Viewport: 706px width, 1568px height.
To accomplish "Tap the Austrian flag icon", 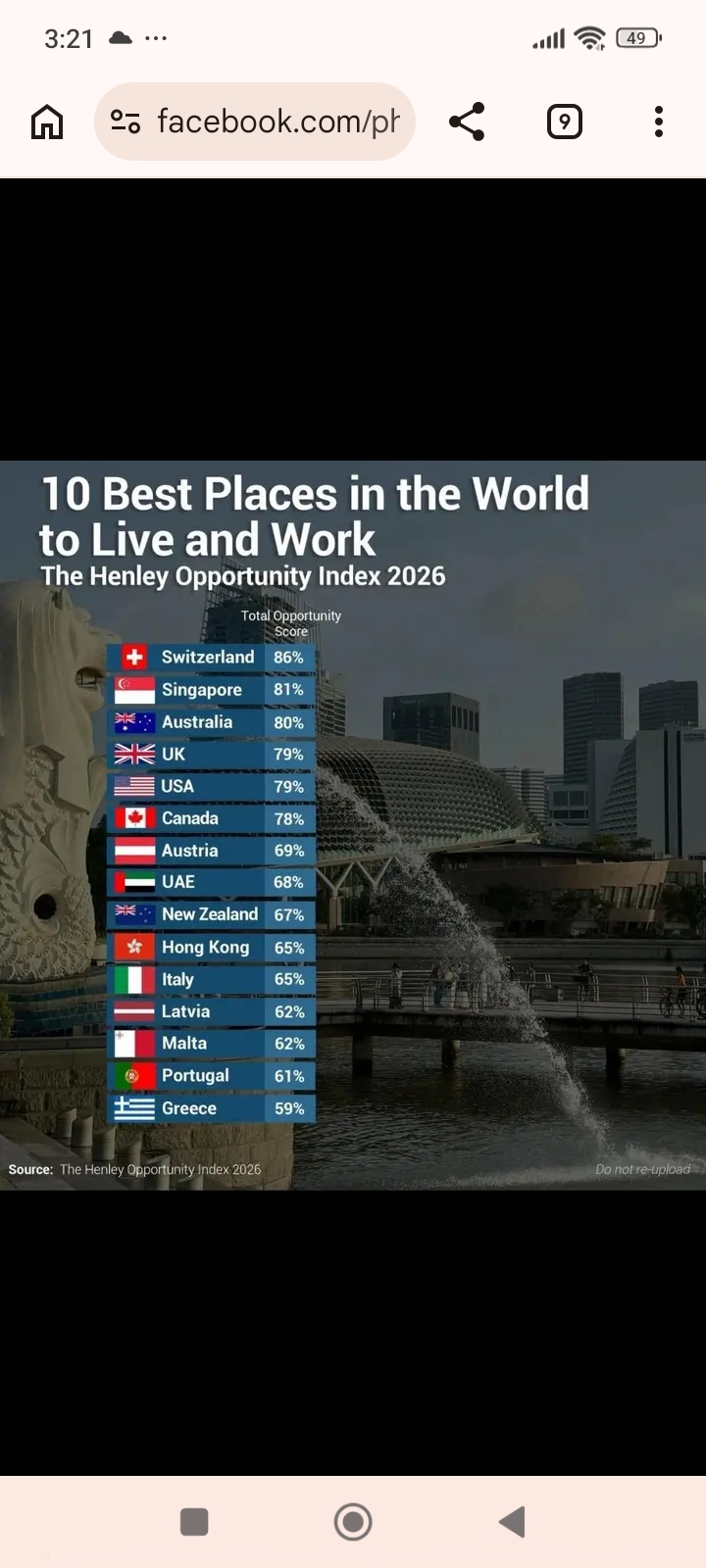I will [134, 851].
